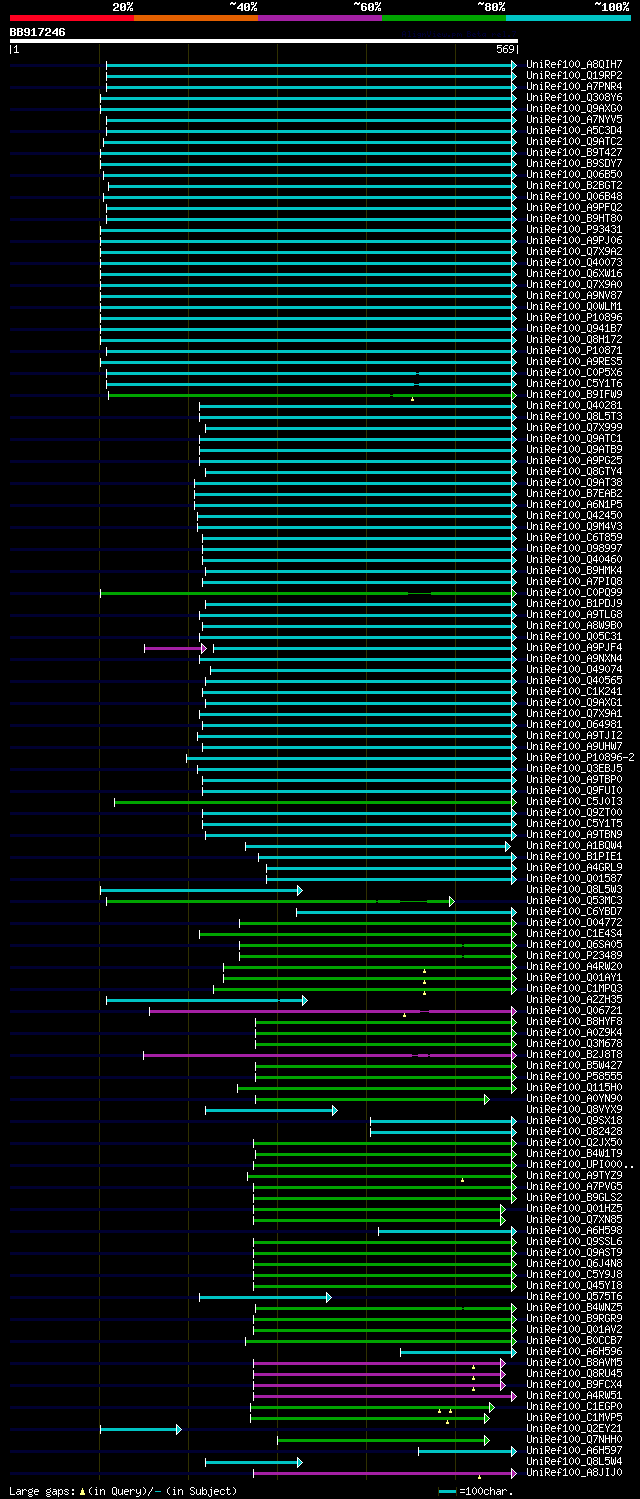Image resolution: width=640 pixels, height=1499 pixels.
Task: Click the red 20% legend color bar
Action: (72, 18)
